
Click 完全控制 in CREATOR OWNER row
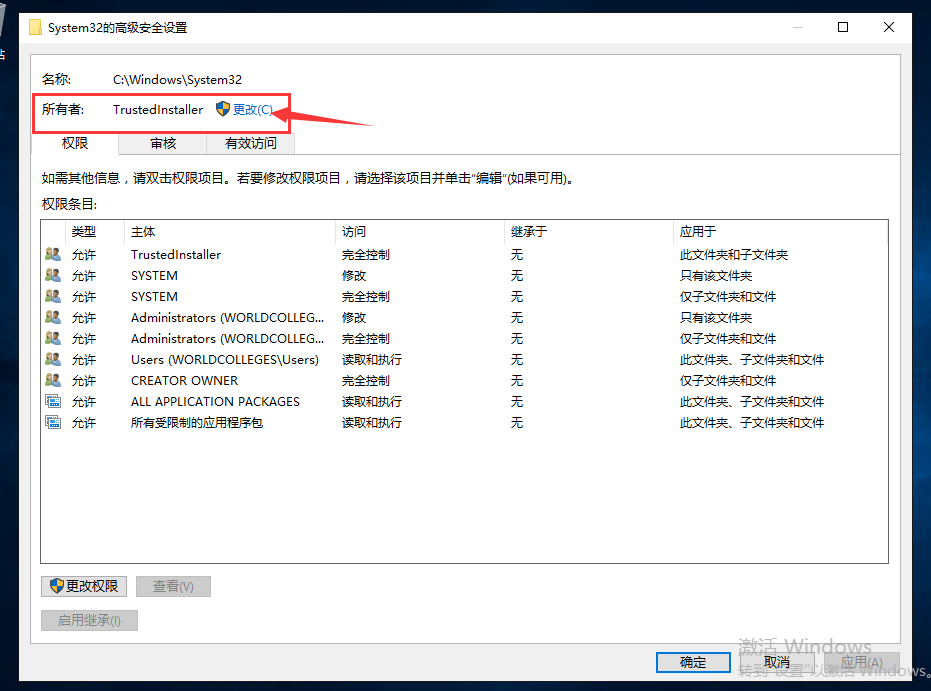pyautogui.click(x=366, y=381)
